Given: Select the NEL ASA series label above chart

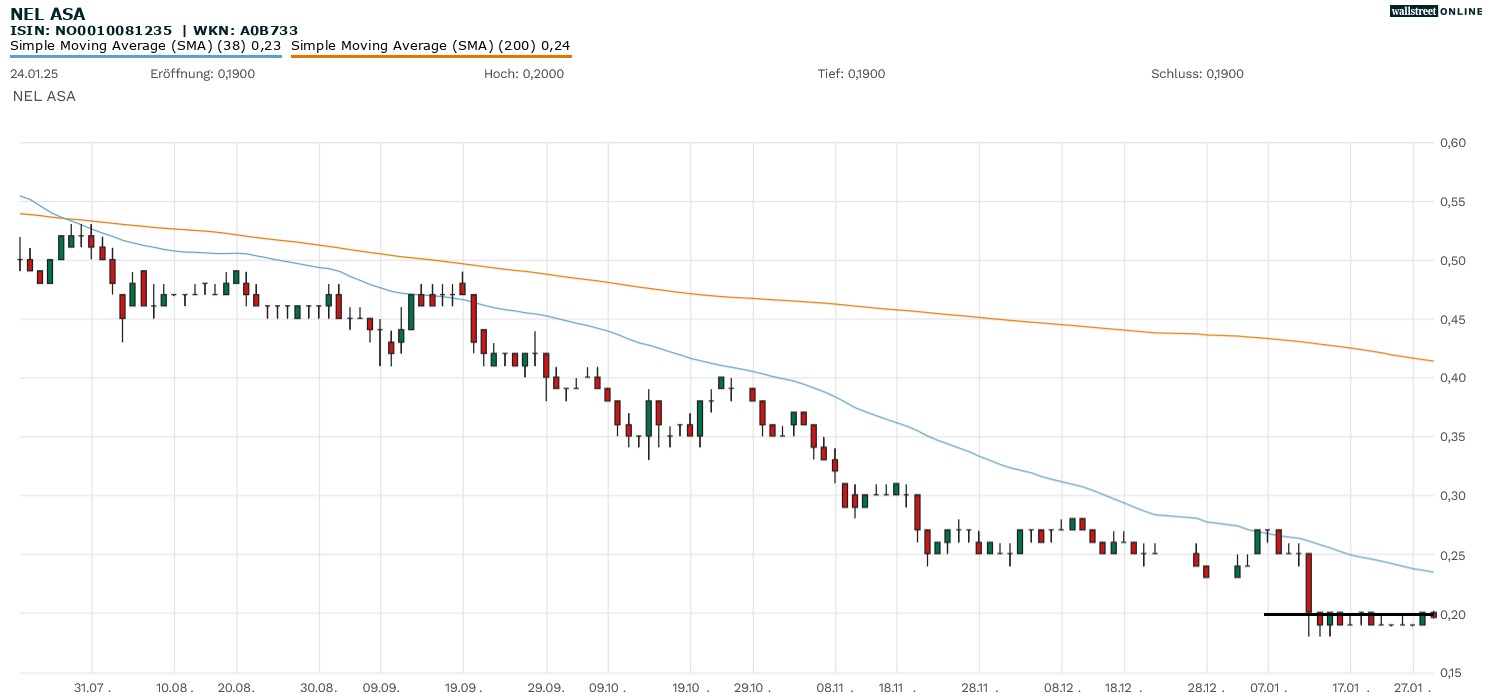Looking at the screenshot, I should [44, 96].
